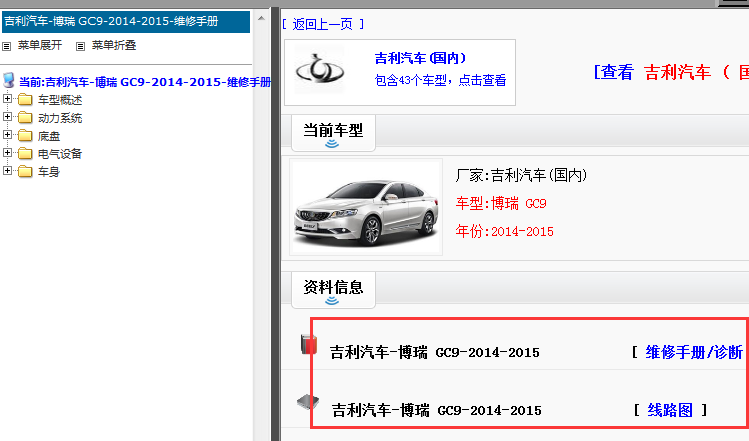This screenshot has height=441, width=749.
Task: Select the 当前车型 tab
Action: pos(333,132)
